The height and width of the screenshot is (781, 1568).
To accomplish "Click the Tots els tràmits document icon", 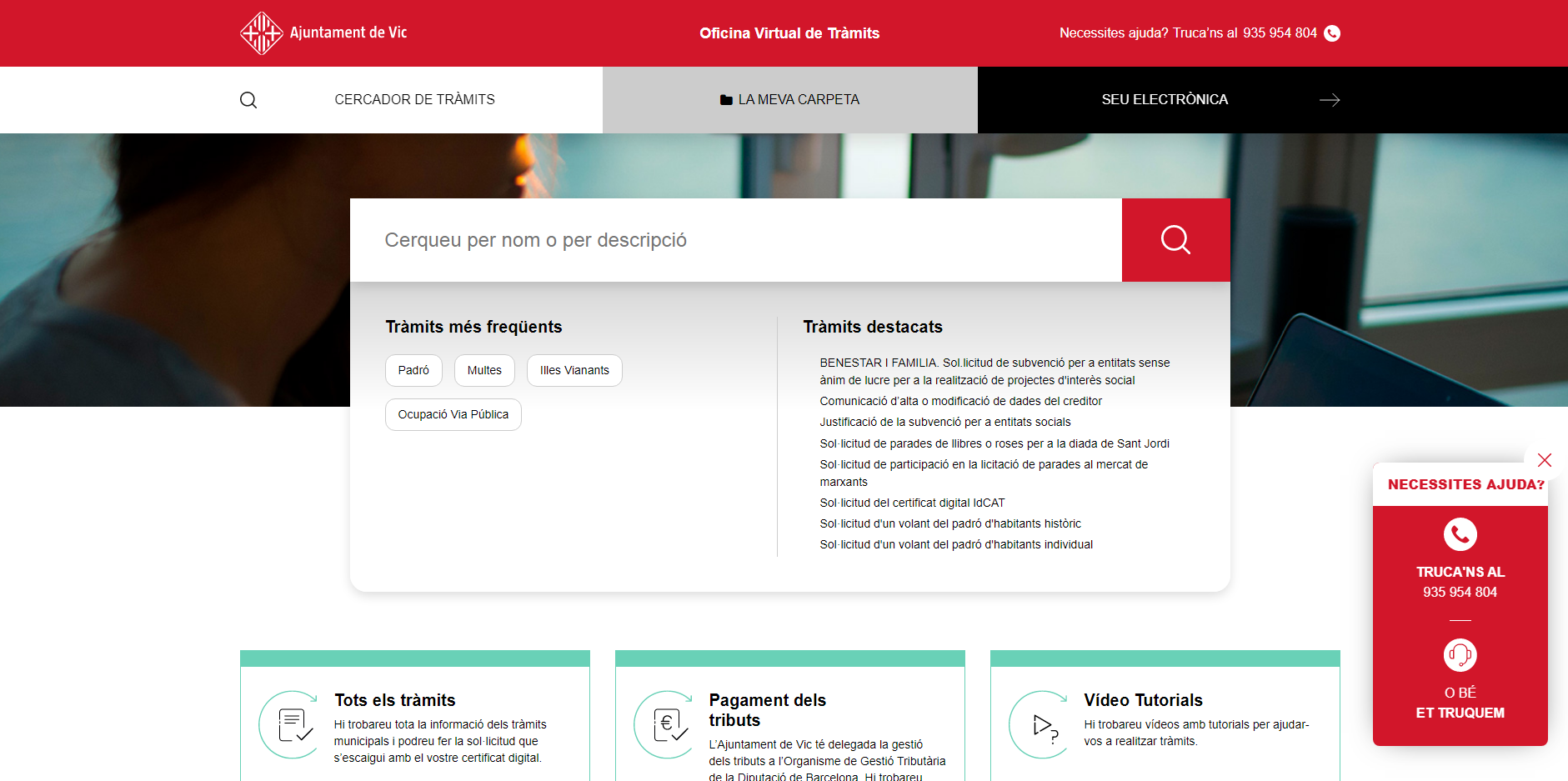I will [293, 724].
